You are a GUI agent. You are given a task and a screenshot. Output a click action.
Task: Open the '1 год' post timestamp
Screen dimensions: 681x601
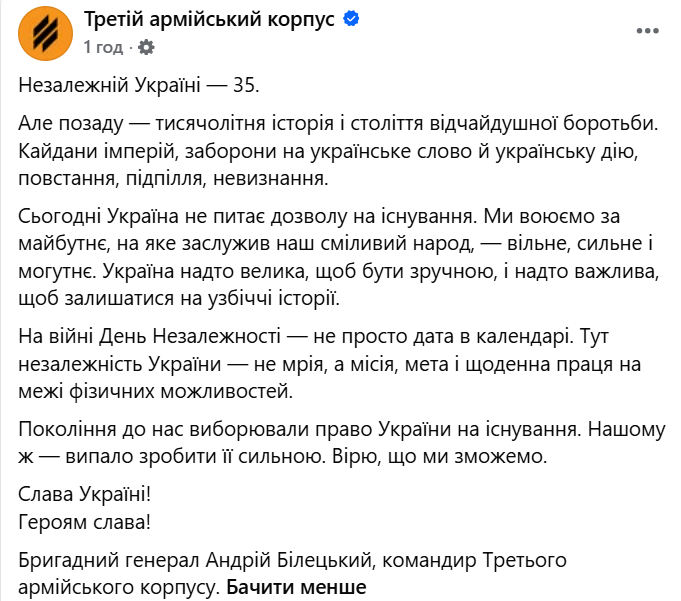(x=103, y=47)
